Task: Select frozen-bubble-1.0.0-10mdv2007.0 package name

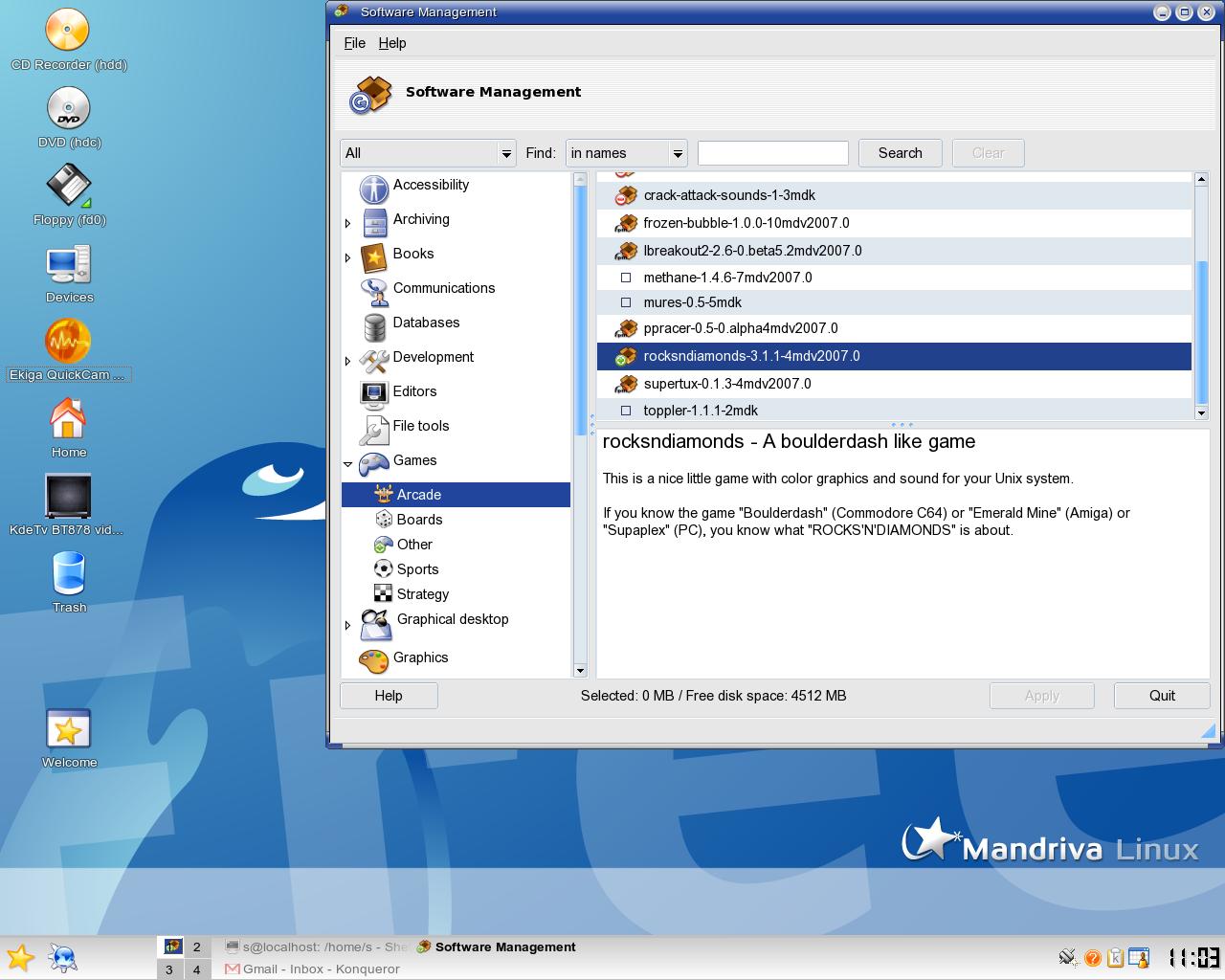Action: click(x=746, y=223)
